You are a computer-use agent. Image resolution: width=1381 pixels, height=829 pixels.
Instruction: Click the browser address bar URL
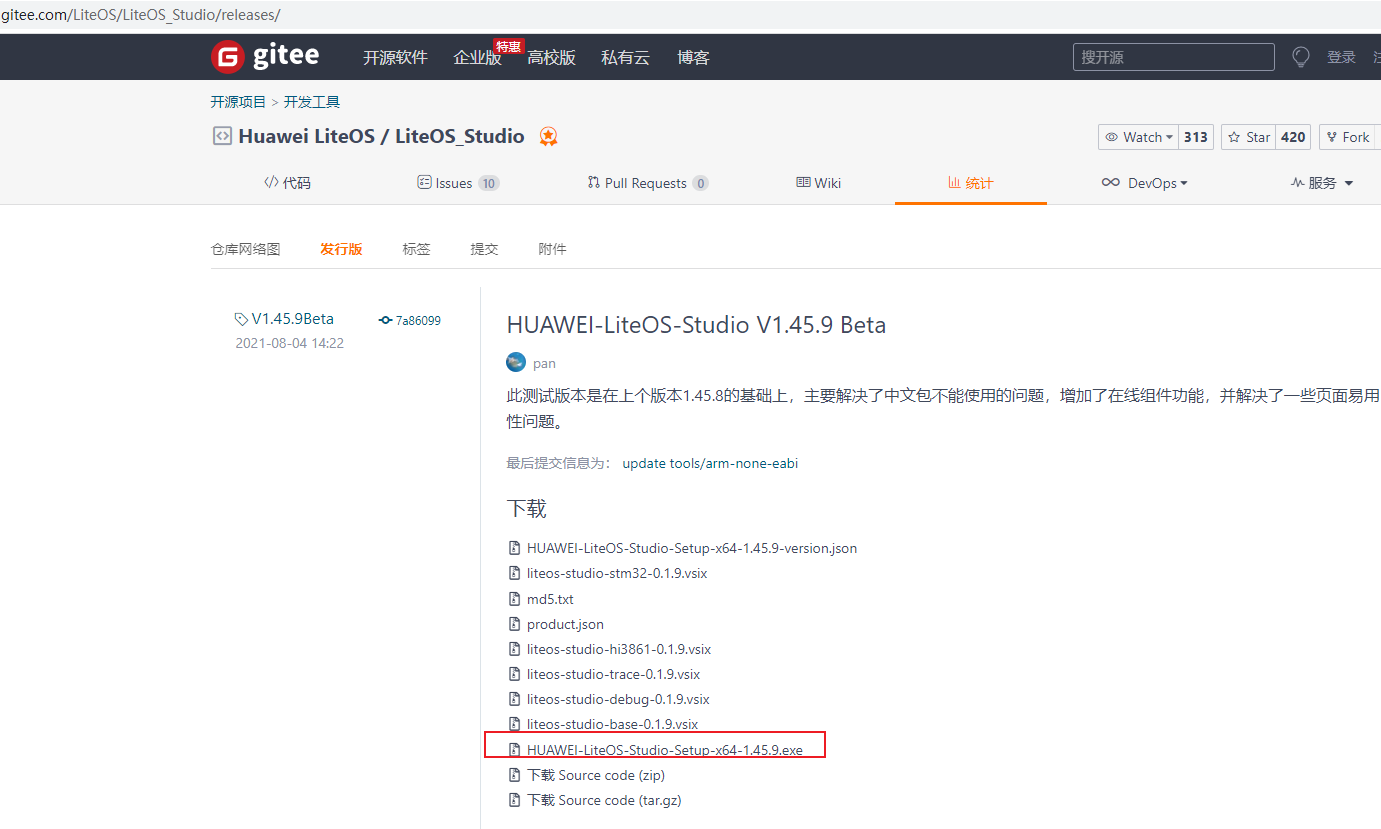click(x=140, y=15)
